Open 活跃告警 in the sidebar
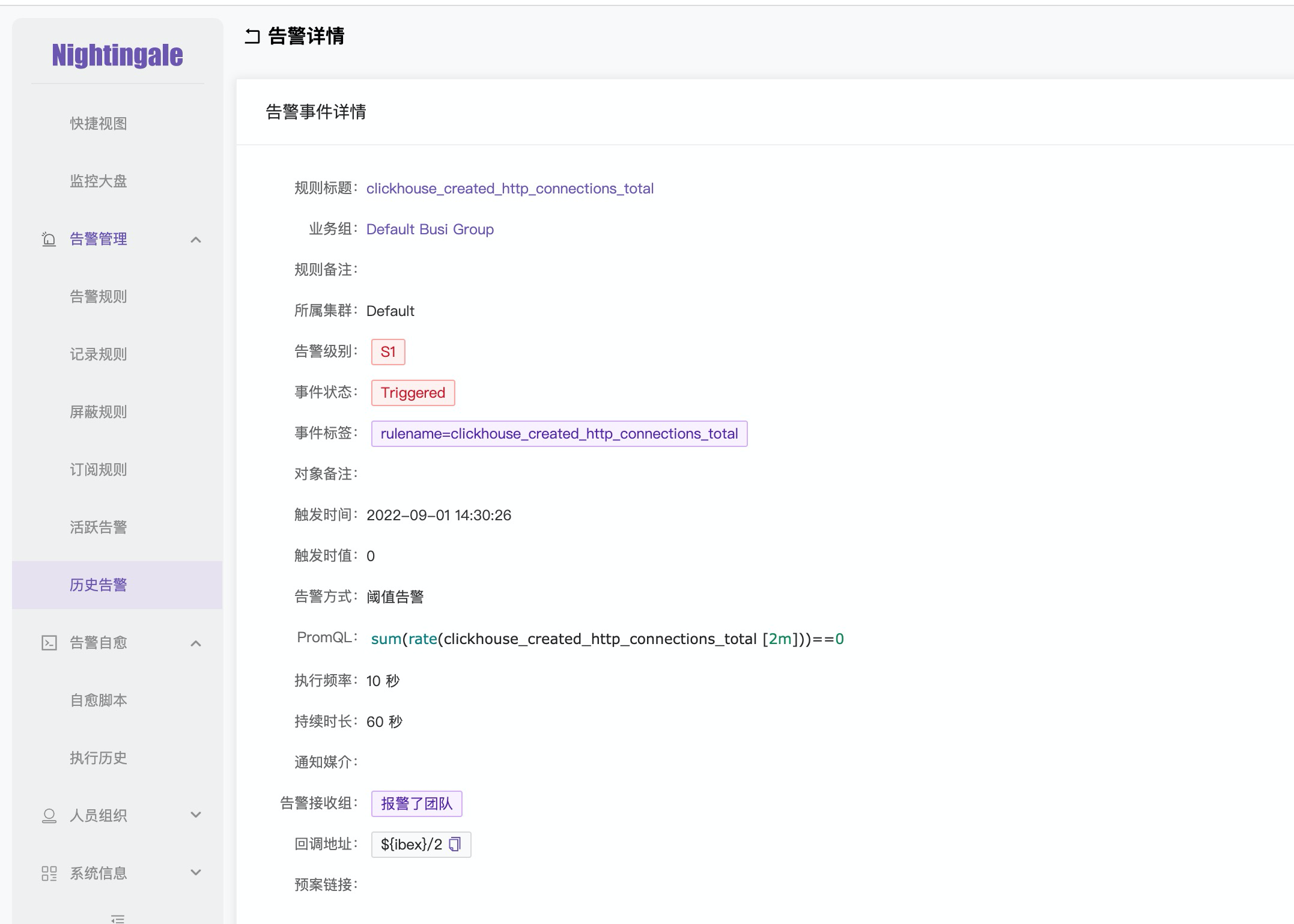Viewport: 1294px width, 924px height. click(x=98, y=527)
